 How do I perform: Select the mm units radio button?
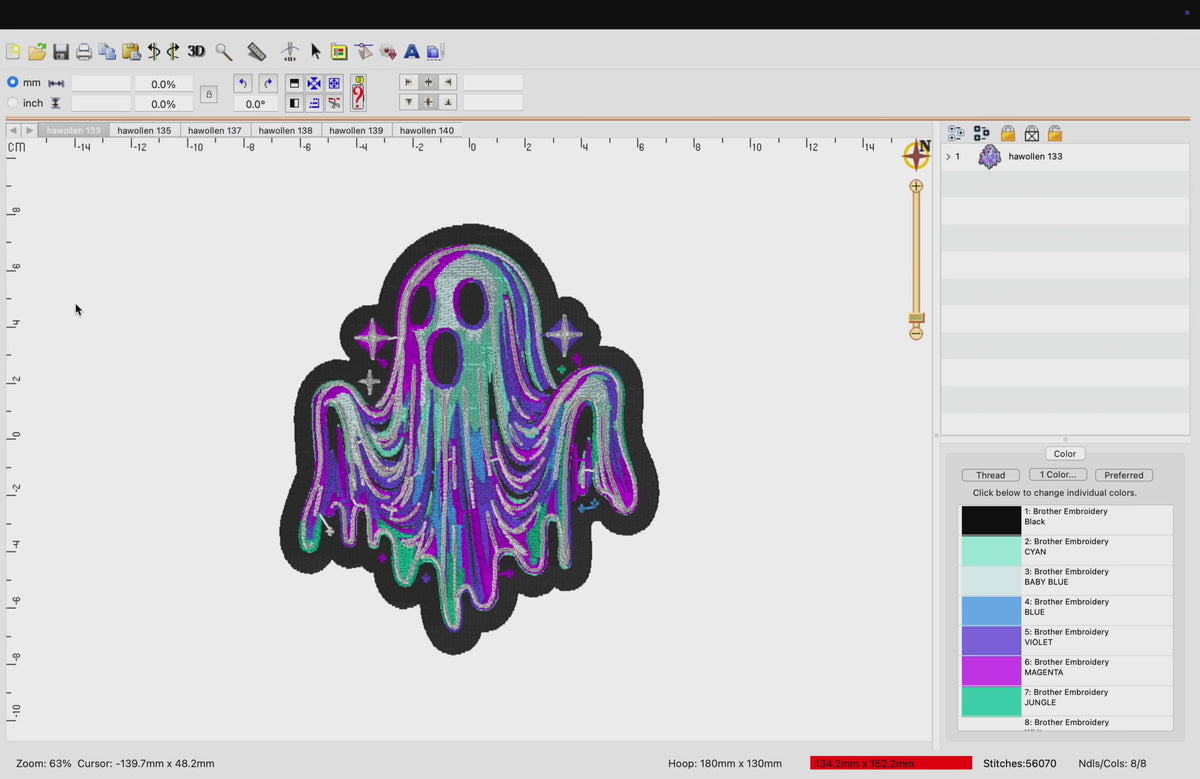(x=13, y=82)
